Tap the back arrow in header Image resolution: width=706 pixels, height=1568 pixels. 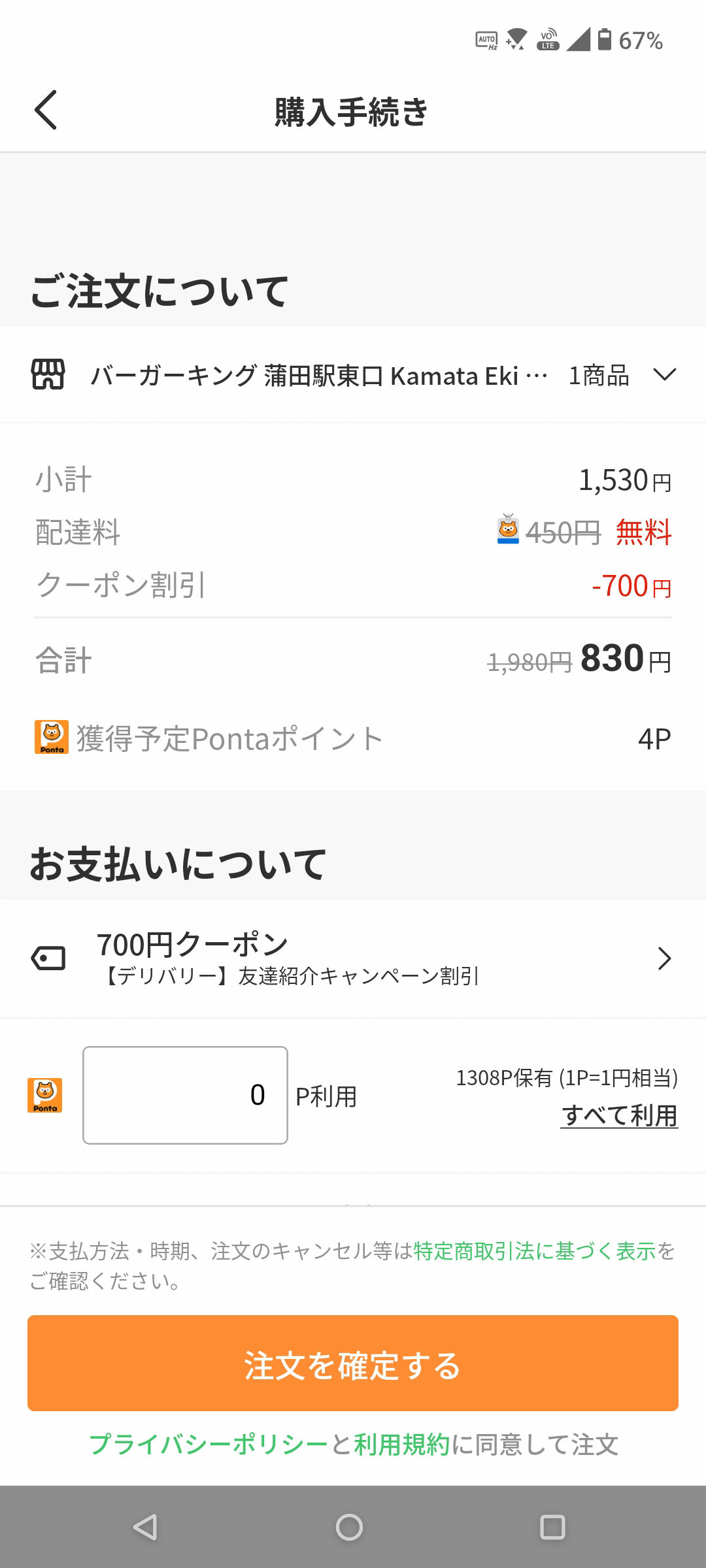(46, 110)
